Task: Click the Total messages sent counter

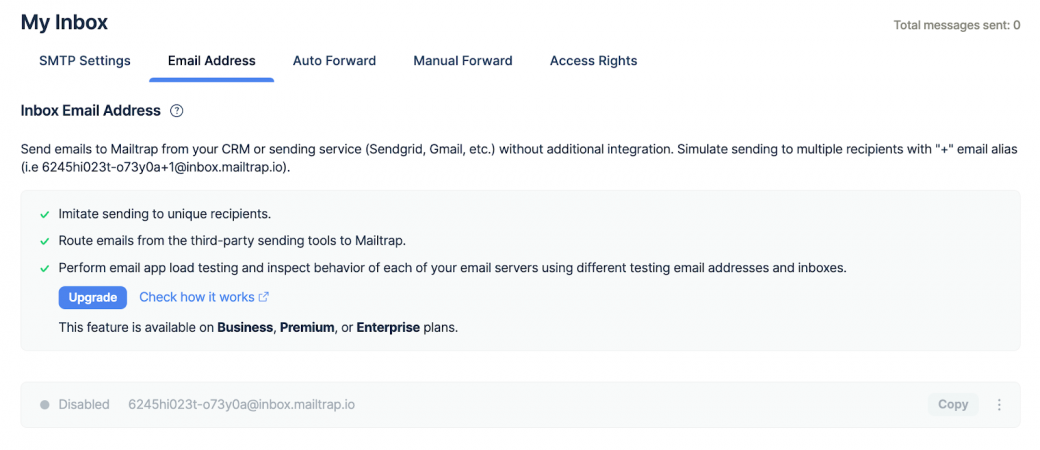Action: 956,25
